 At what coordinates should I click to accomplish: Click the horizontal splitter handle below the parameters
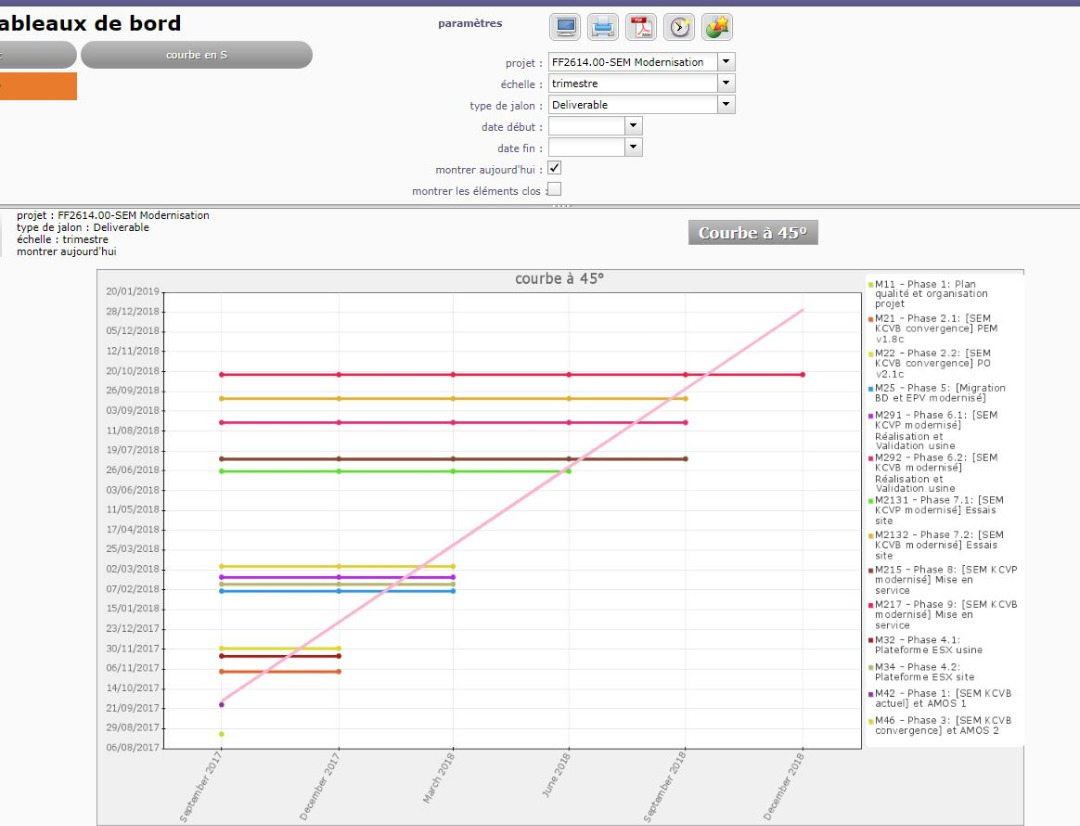[562, 205]
